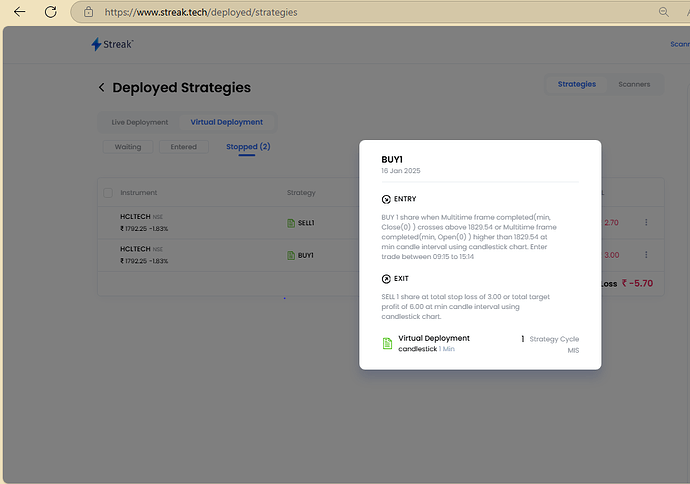Tick the select-all Instrument checkbox

[x=108, y=193]
